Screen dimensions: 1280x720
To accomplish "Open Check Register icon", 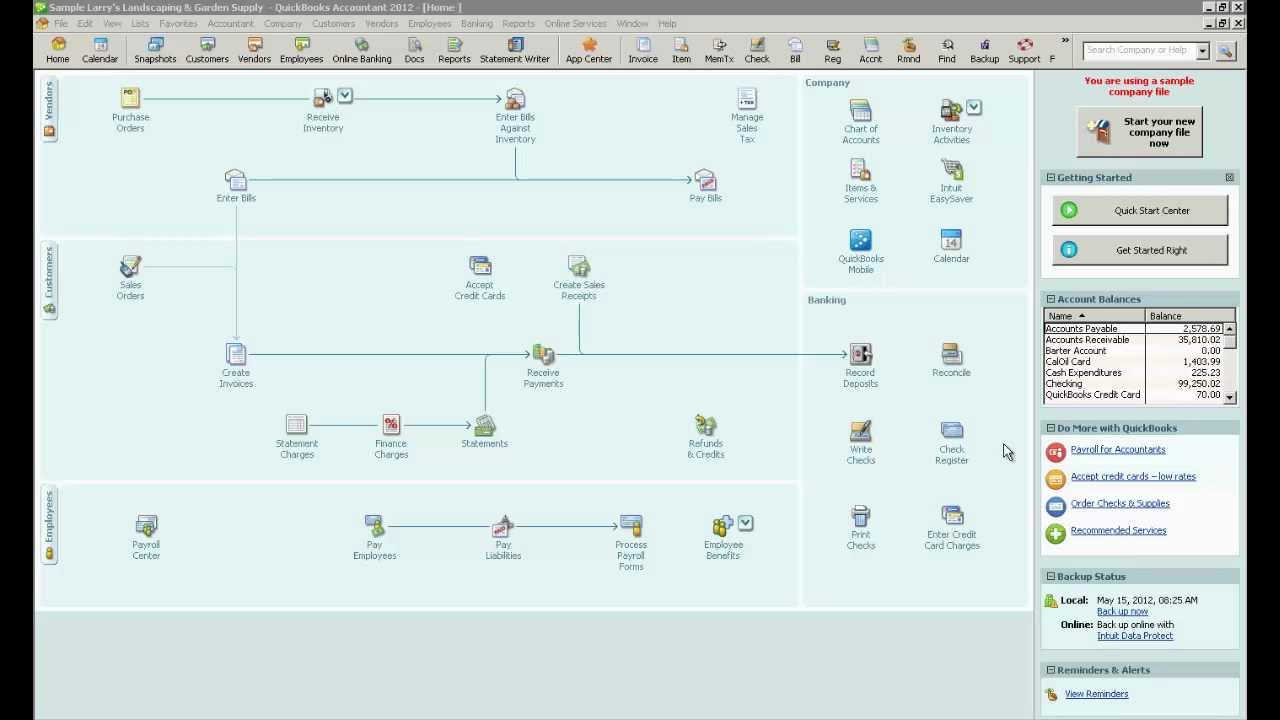I will pos(951,431).
